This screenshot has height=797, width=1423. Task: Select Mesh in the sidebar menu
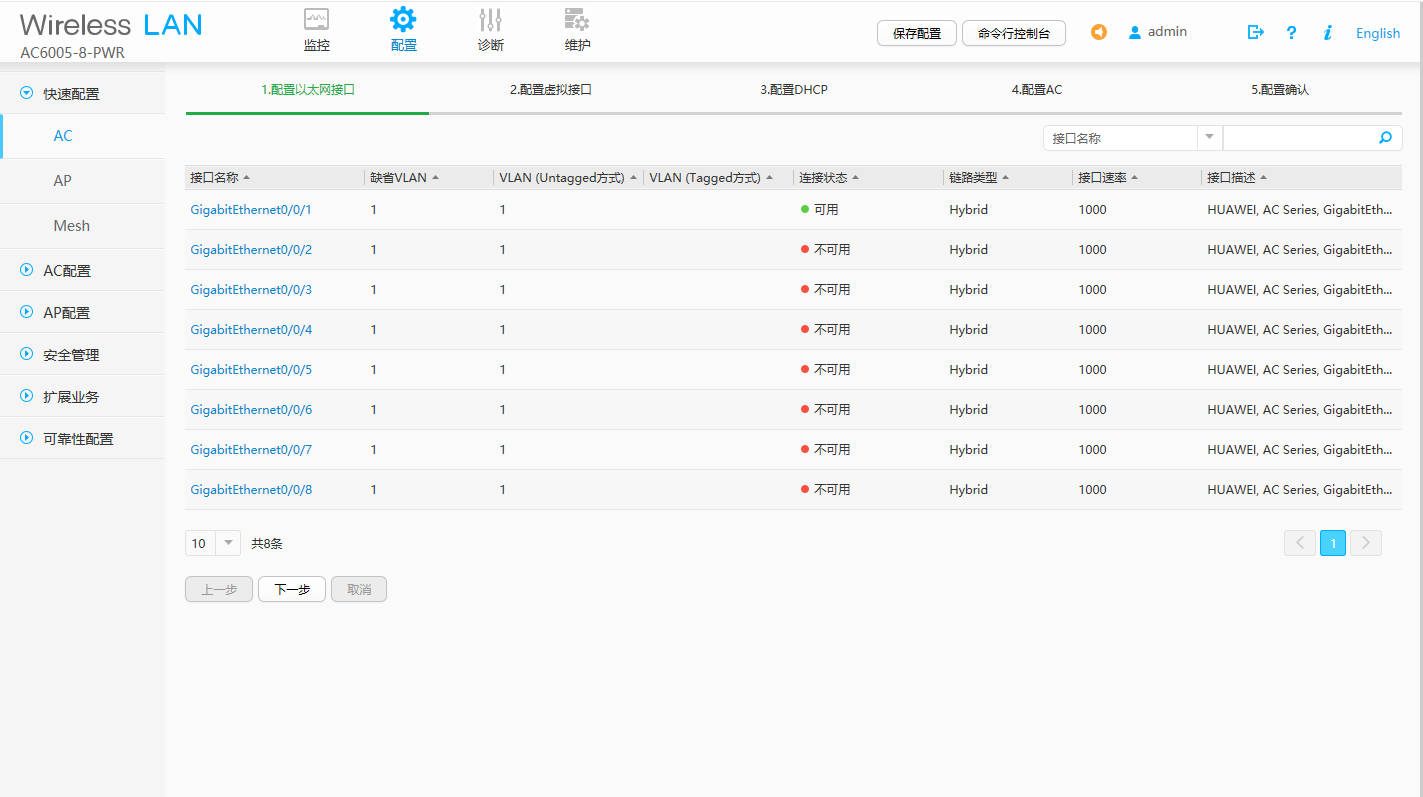tap(71, 225)
